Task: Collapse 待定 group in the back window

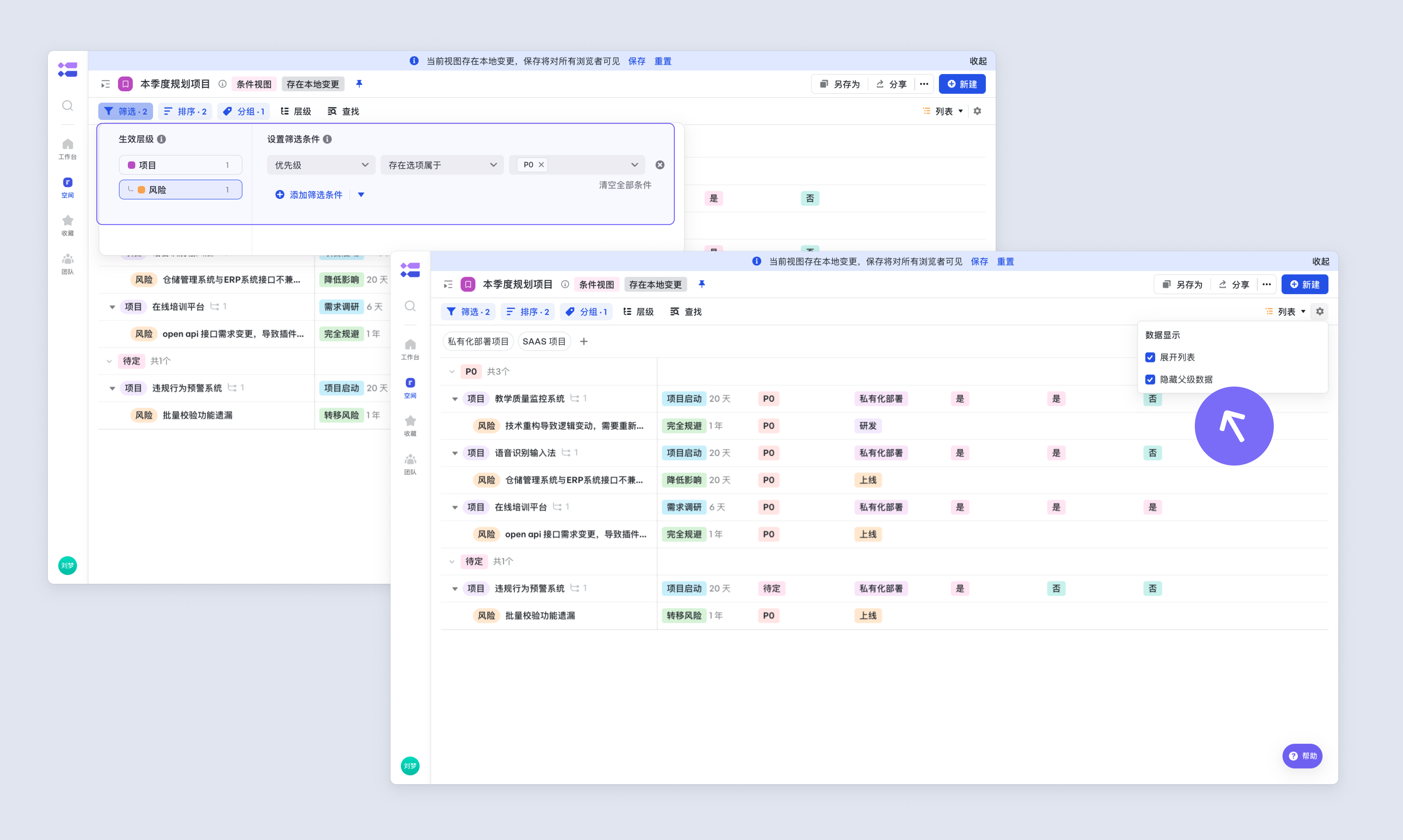Action: (x=109, y=361)
